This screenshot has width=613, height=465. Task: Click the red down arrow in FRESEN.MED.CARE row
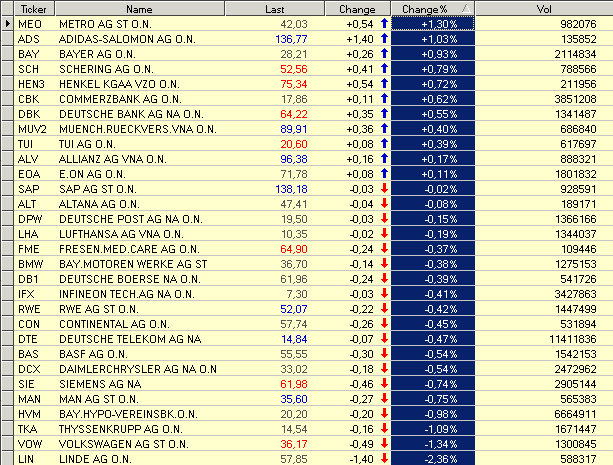click(x=384, y=248)
